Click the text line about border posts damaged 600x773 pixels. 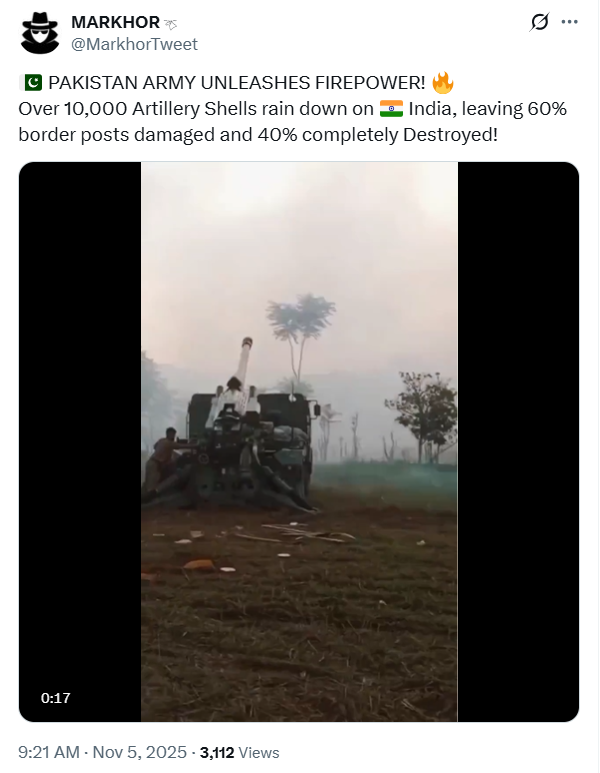tap(258, 135)
